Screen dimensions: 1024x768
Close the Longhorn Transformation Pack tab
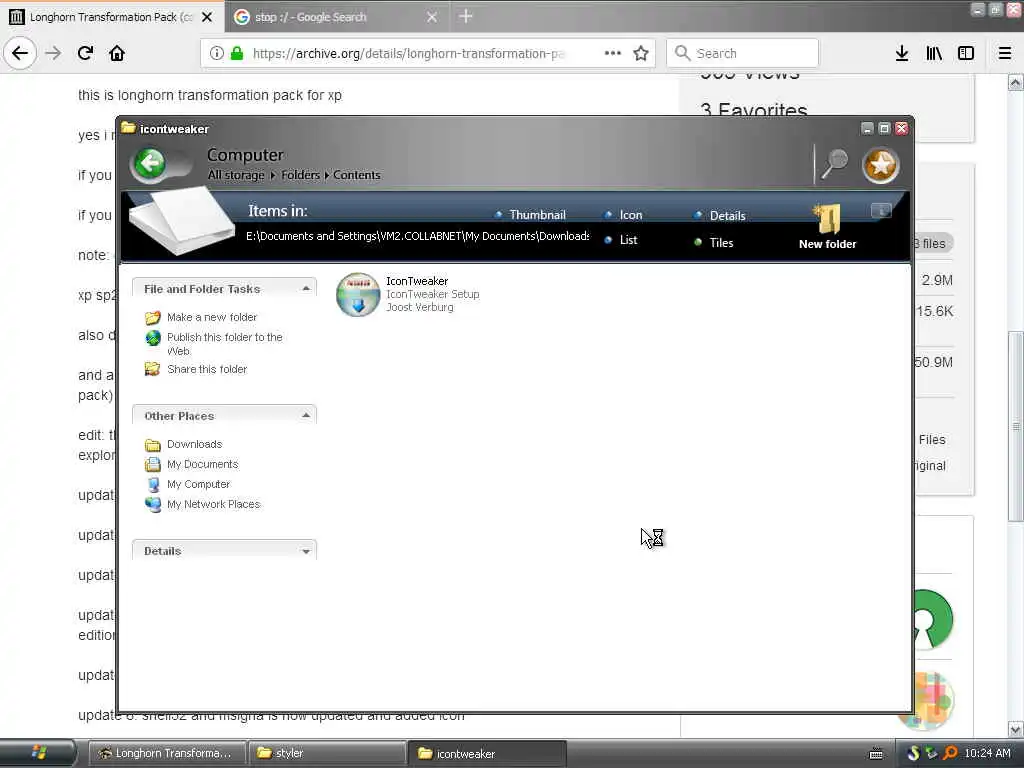click(207, 17)
